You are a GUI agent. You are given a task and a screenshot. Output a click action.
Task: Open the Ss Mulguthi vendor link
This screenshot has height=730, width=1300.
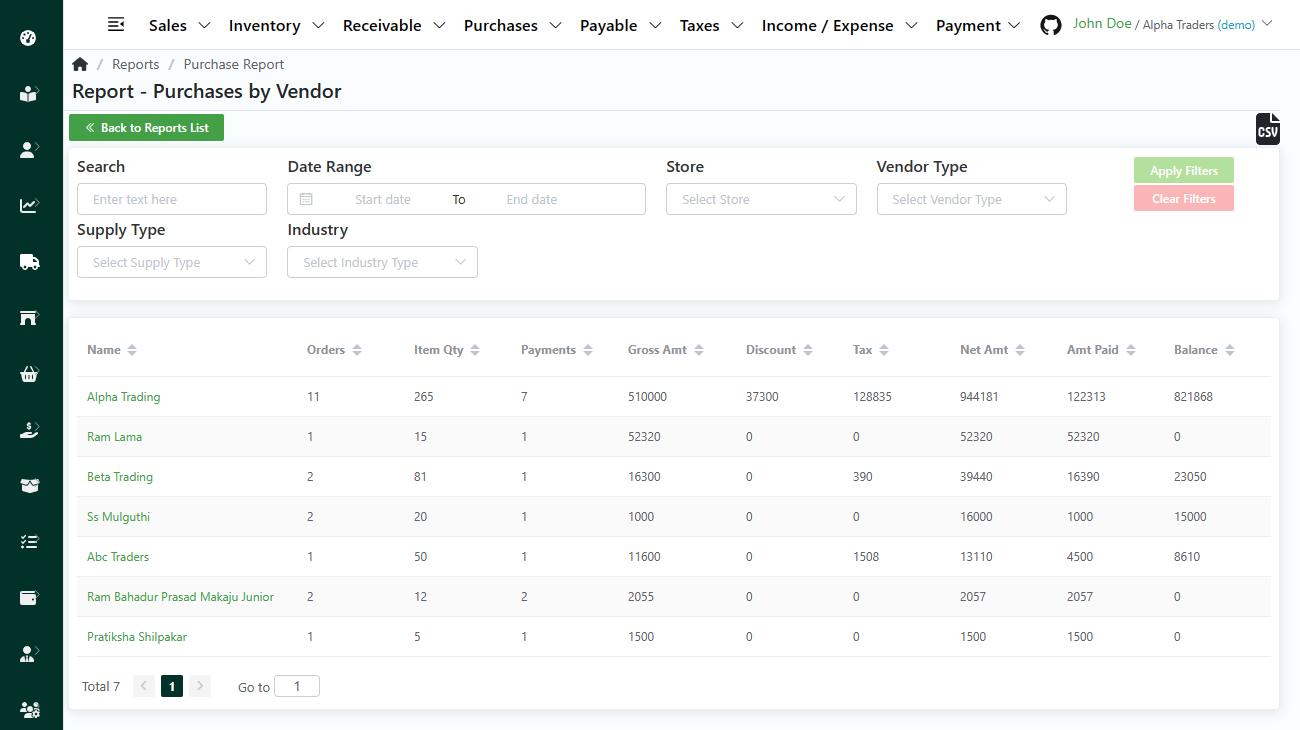119,517
